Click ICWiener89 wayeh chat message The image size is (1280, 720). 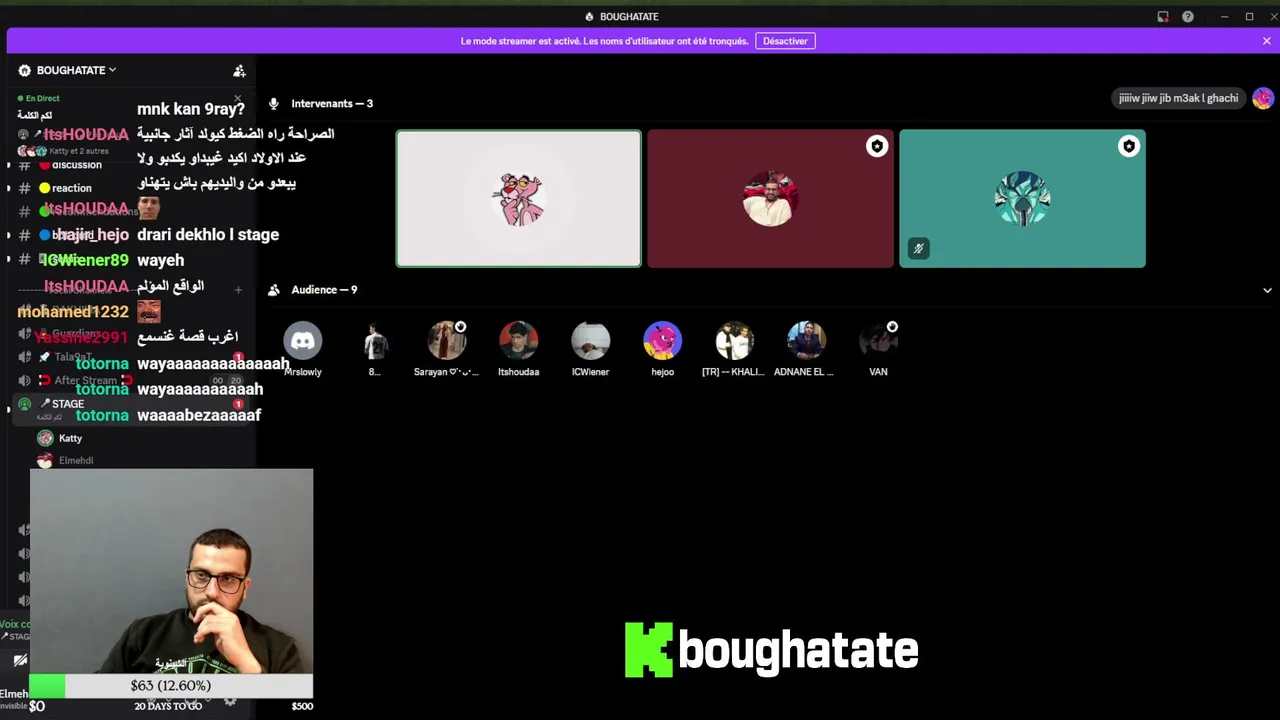[x=114, y=260]
